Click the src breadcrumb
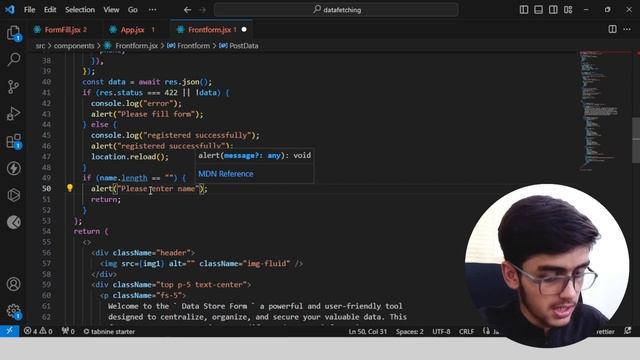 [40, 46]
